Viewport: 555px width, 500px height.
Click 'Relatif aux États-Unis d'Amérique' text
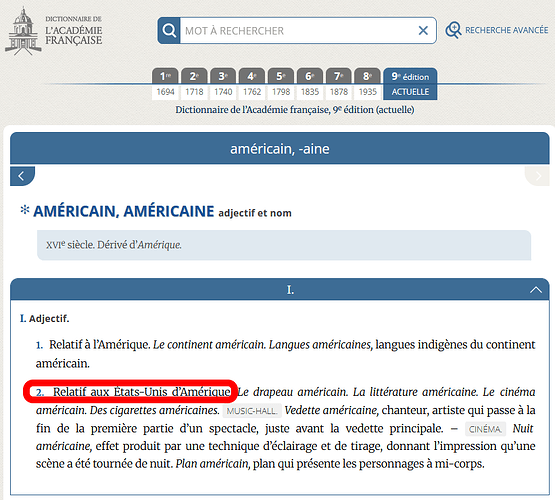142,392
